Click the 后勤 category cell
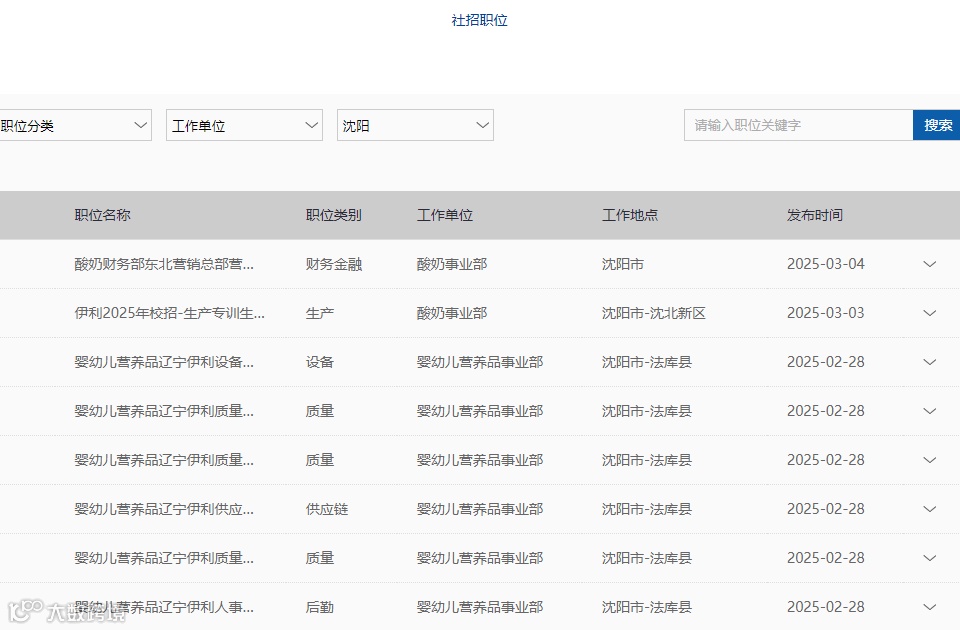Image resolution: width=960 pixels, height=630 pixels. point(320,607)
